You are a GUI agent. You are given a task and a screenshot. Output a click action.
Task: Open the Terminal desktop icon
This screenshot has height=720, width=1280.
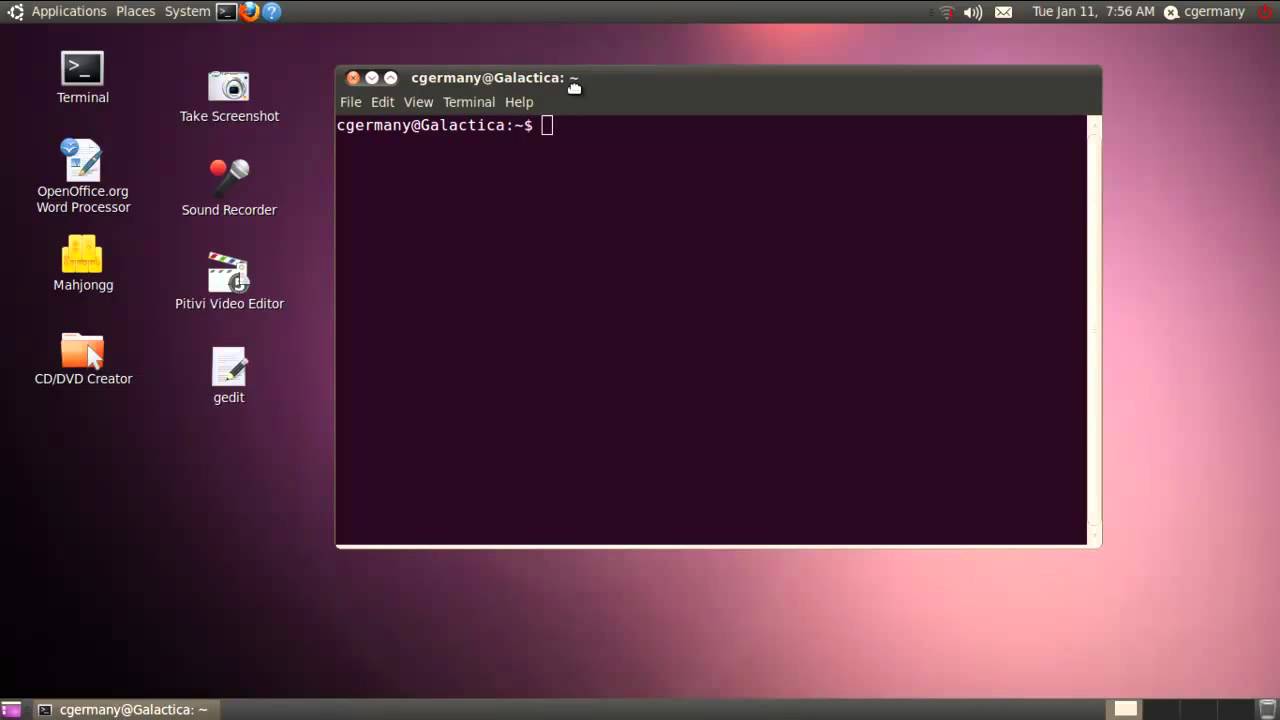pyautogui.click(x=82, y=78)
